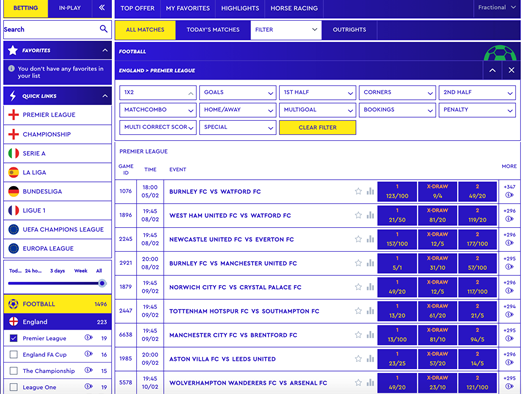Open statistics for Newcastle United vs Everton
Image resolution: width=523 pixels, height=394 pixels.
click(x=370, y=239)
